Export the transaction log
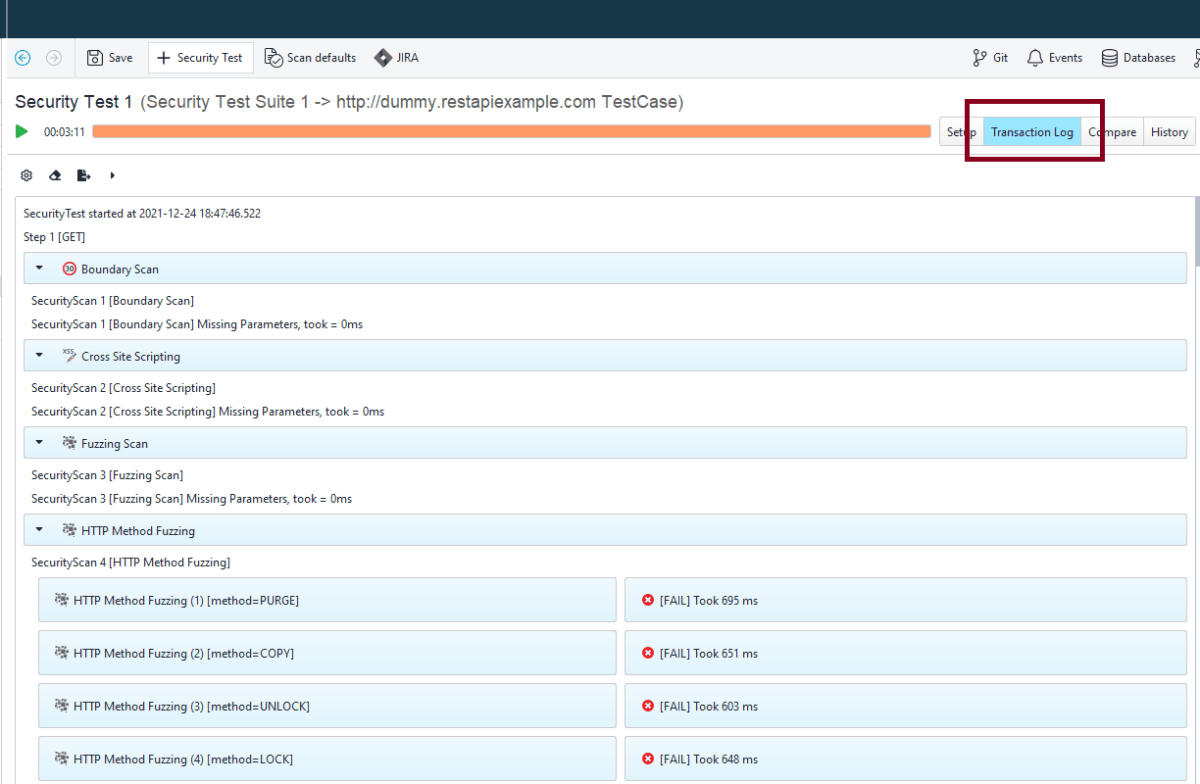Image resolution: width=1200 pixels, height=784 pixels. point(84,175)
